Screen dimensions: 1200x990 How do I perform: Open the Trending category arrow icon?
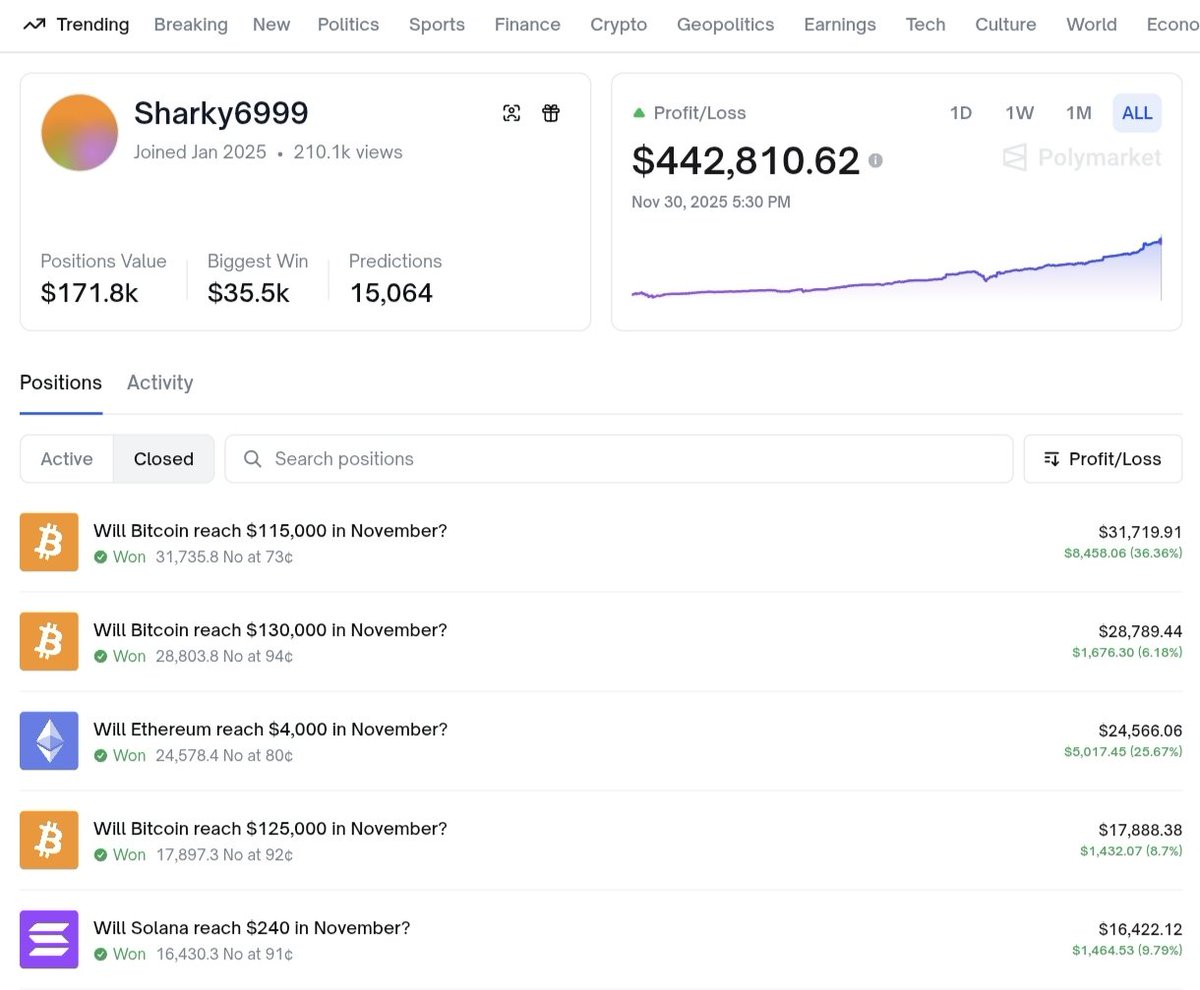point(34,24)
